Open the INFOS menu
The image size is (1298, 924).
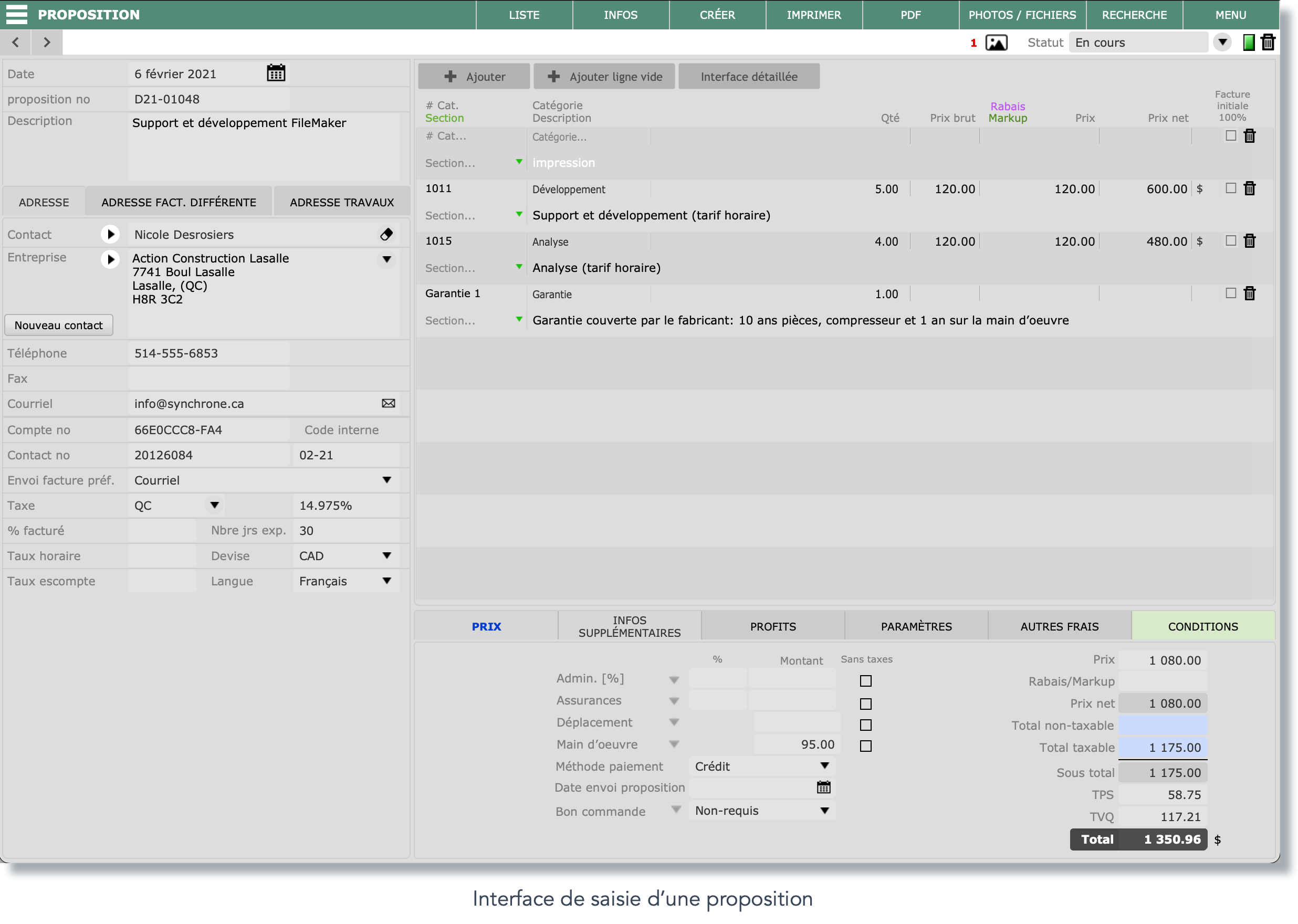620,15
